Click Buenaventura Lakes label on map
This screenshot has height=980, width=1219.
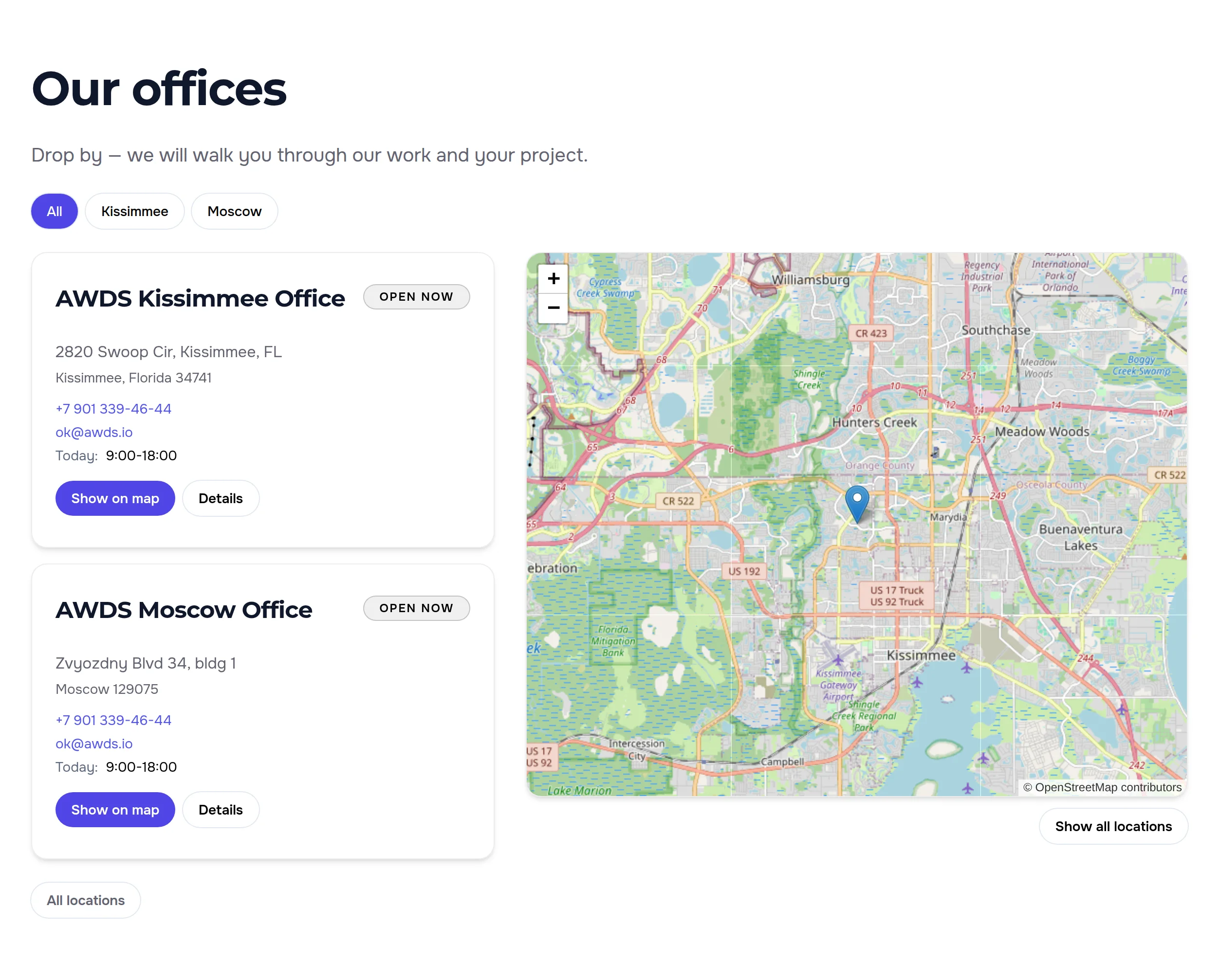(x=1080, y=537)
